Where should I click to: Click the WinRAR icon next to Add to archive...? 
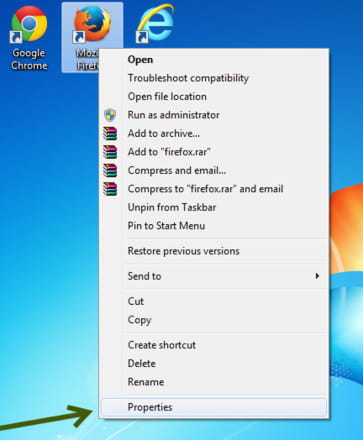110,134
